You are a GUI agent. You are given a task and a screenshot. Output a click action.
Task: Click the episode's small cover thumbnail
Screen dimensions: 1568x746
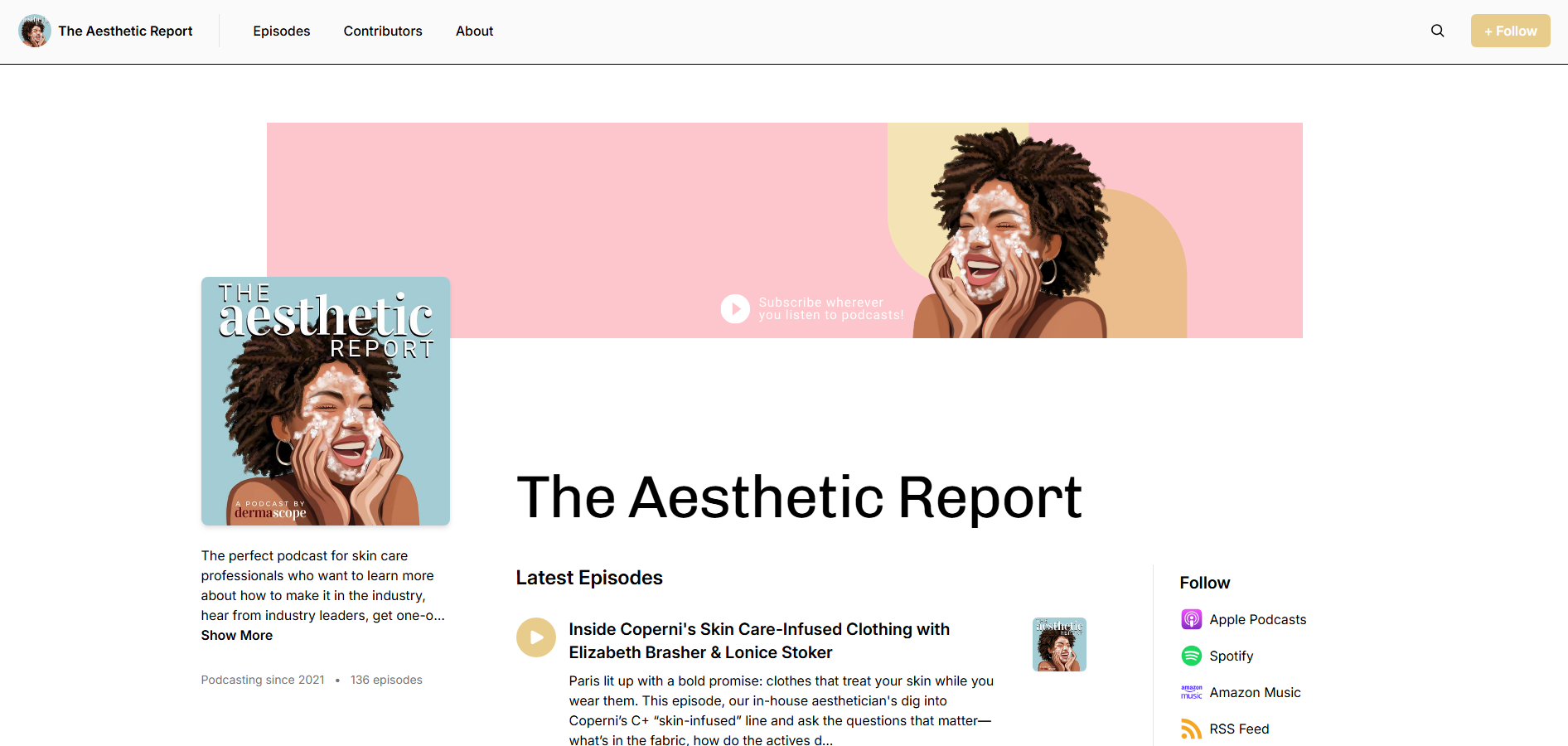1059,644
